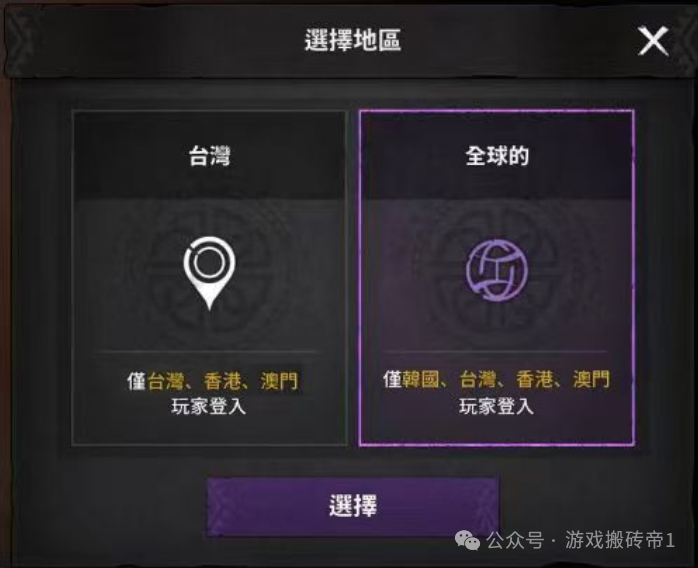Screen dimensions: 698x568
Task: Click yellow 澳門 text in the 全球的 card
Action: pyautogui.click(x=592, y=380)
